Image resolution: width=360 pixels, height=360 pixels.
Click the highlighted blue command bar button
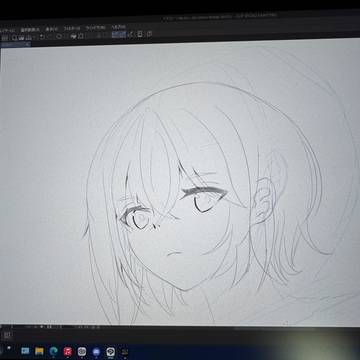pos(119,34)
